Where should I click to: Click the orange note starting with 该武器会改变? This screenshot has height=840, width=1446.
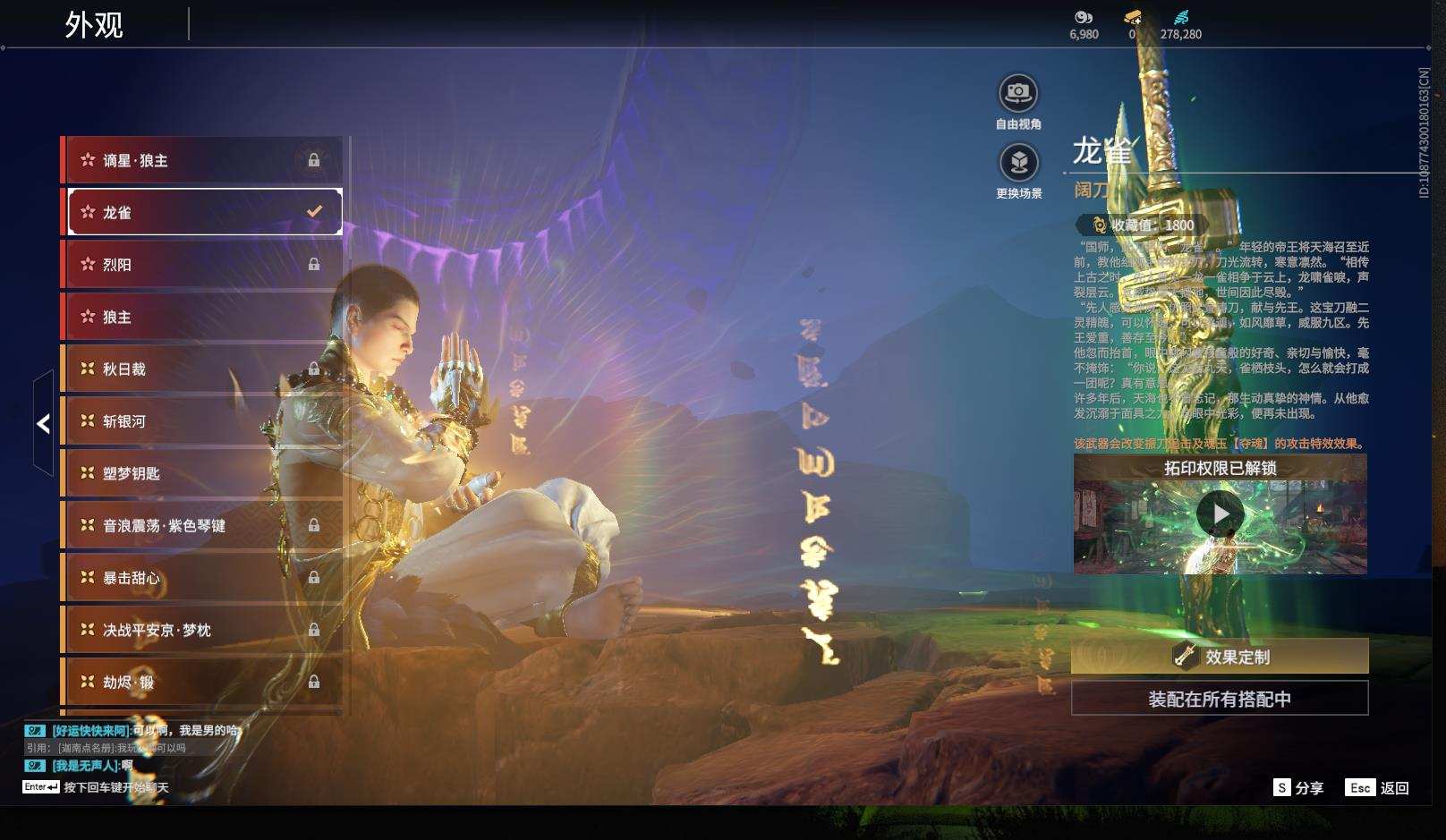pos(1221,444)
